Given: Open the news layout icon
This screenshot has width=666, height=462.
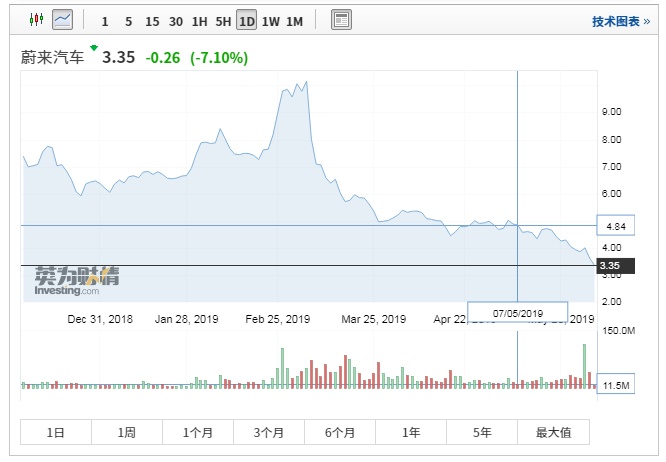Looking at the screenshot, I should pos(341,20).
